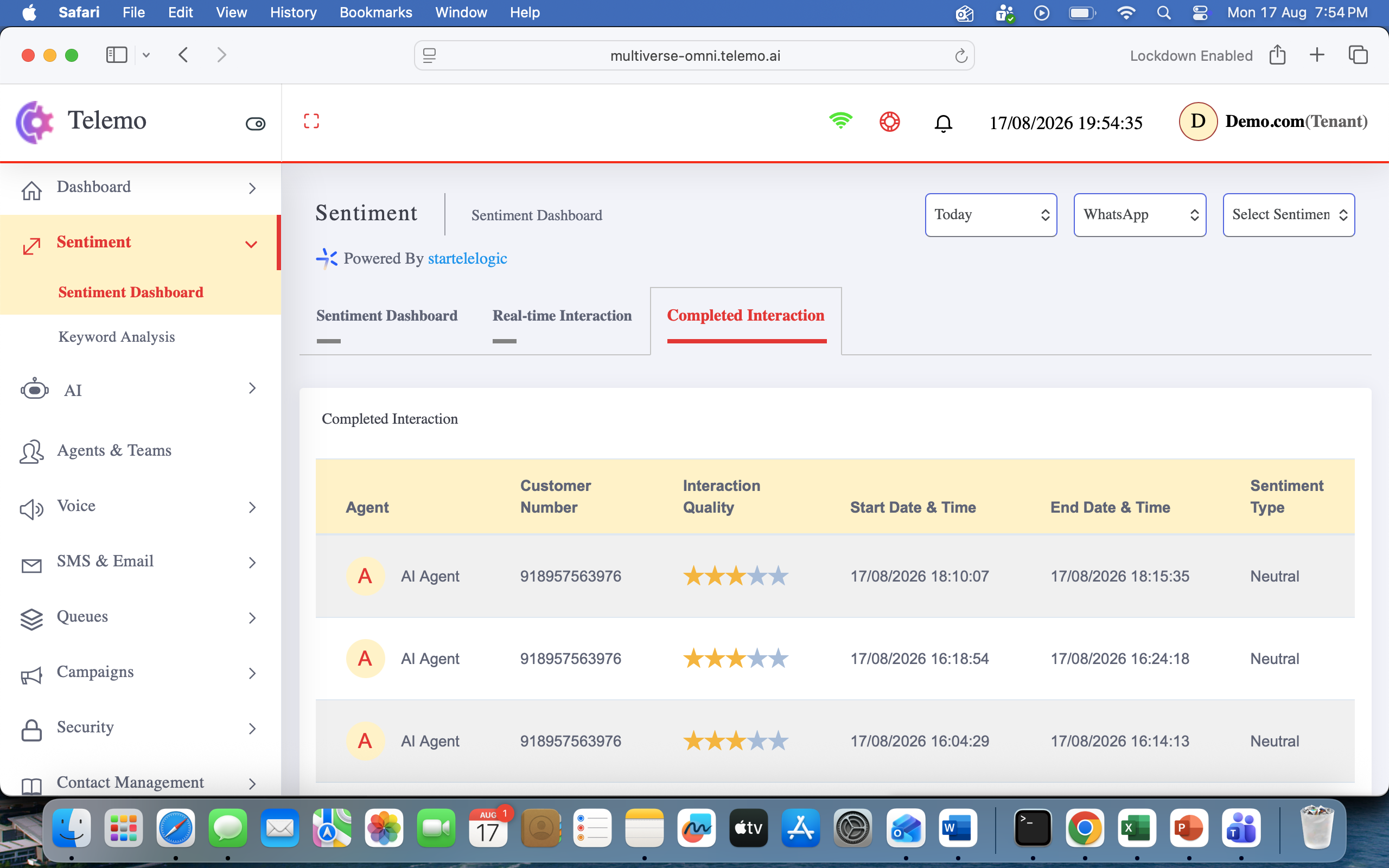Expand the Campaigns menu chevron
The height and width of the screenshot is (868, 1389).
coord(252,673)
